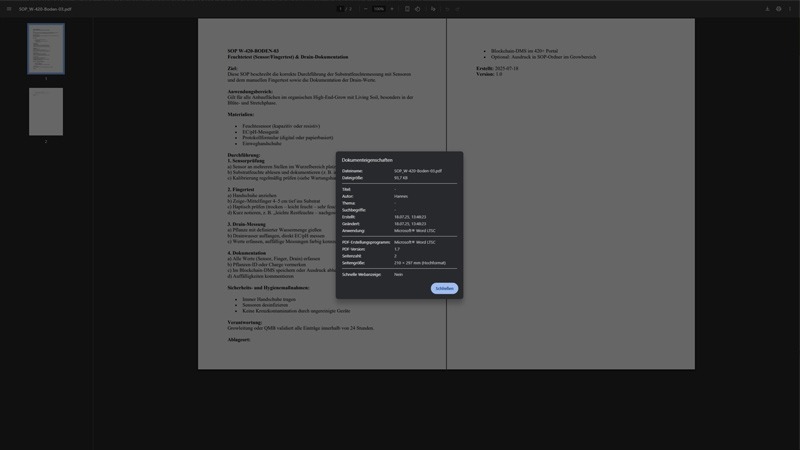Image resolution: width=800 pixels, height=450 pixels.
Task: Rotate the document counterclockwise
Action: coord(418,9)
